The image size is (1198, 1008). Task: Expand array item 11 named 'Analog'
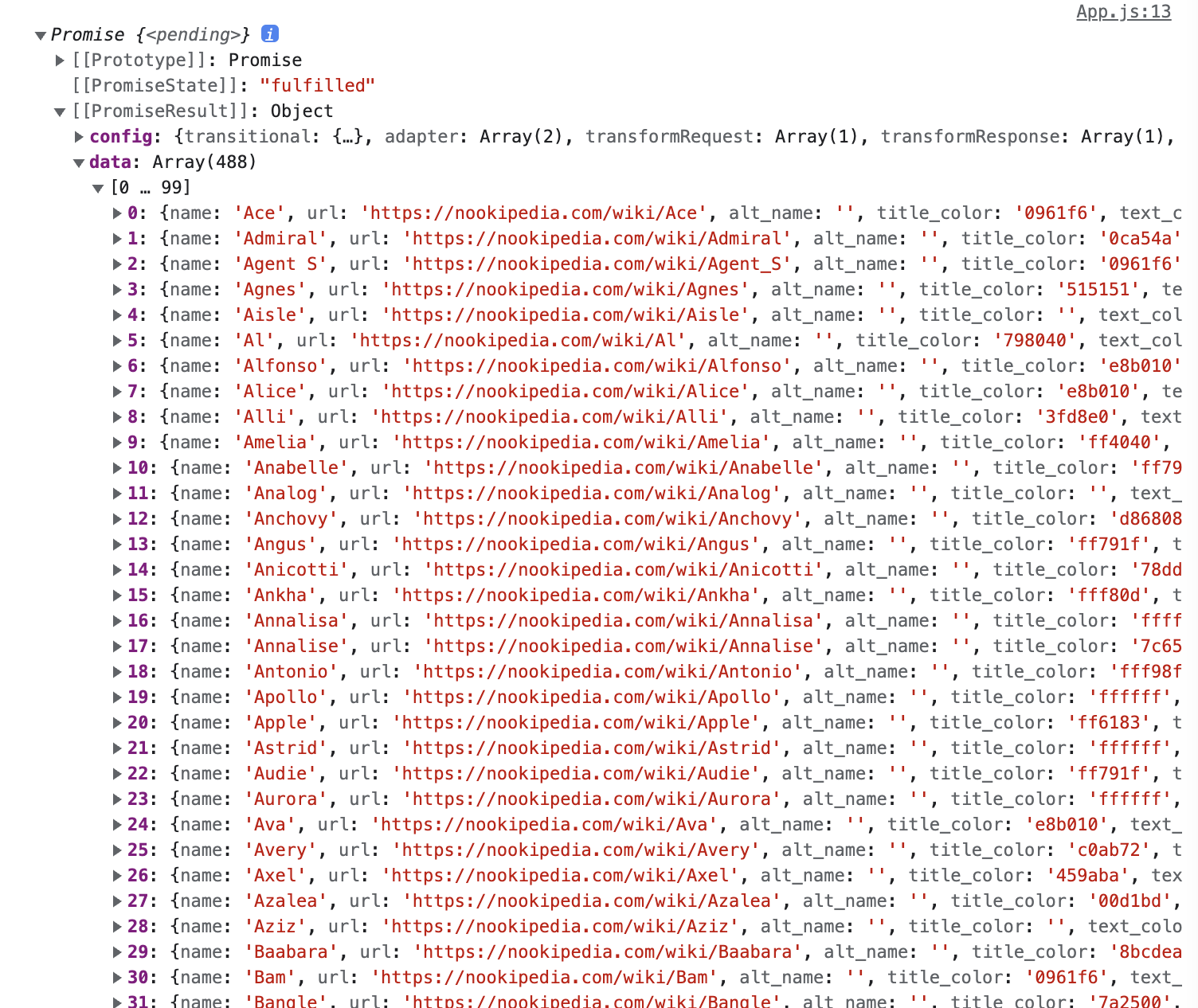(117, 494)
